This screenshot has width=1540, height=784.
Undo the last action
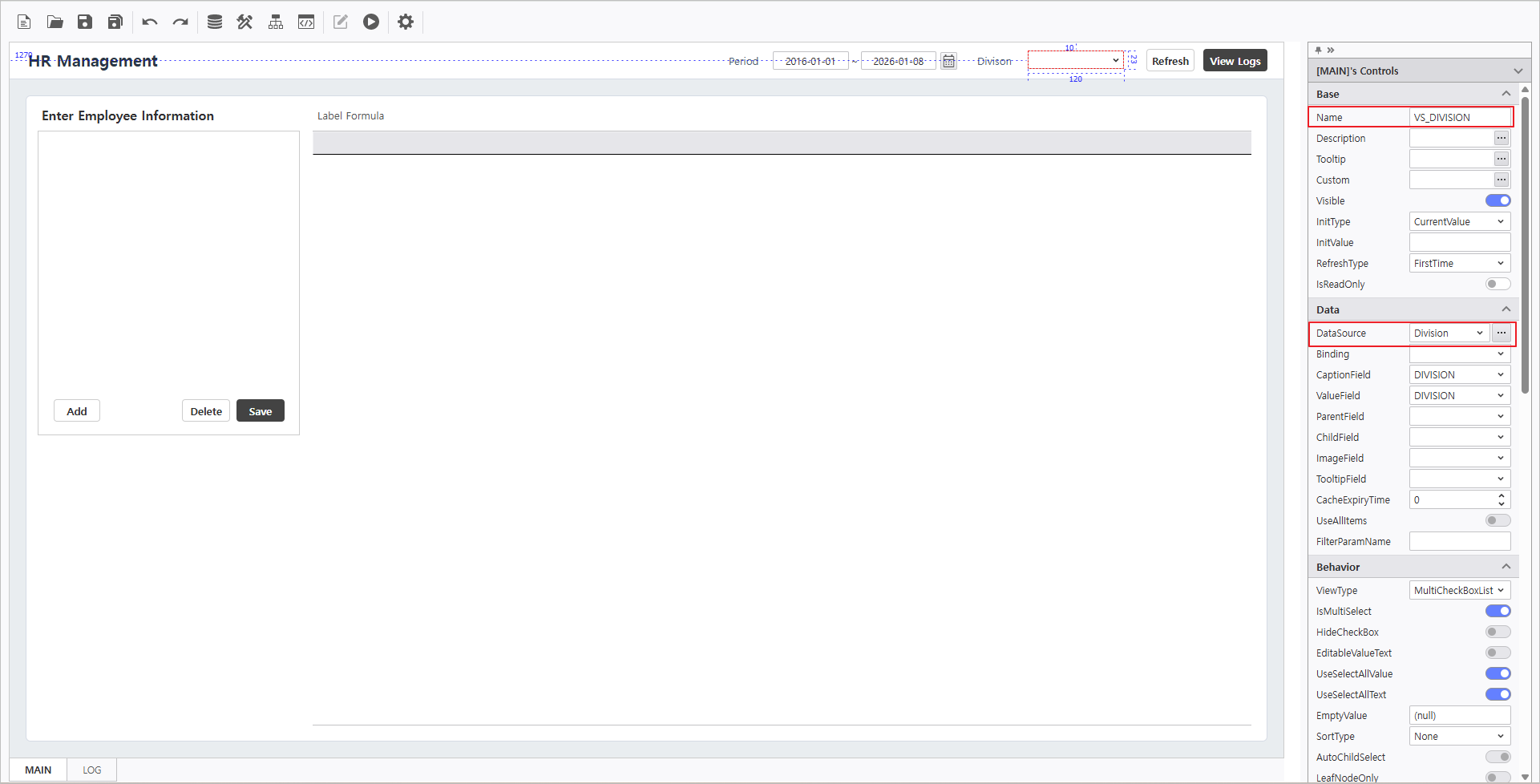click(149, 22)
